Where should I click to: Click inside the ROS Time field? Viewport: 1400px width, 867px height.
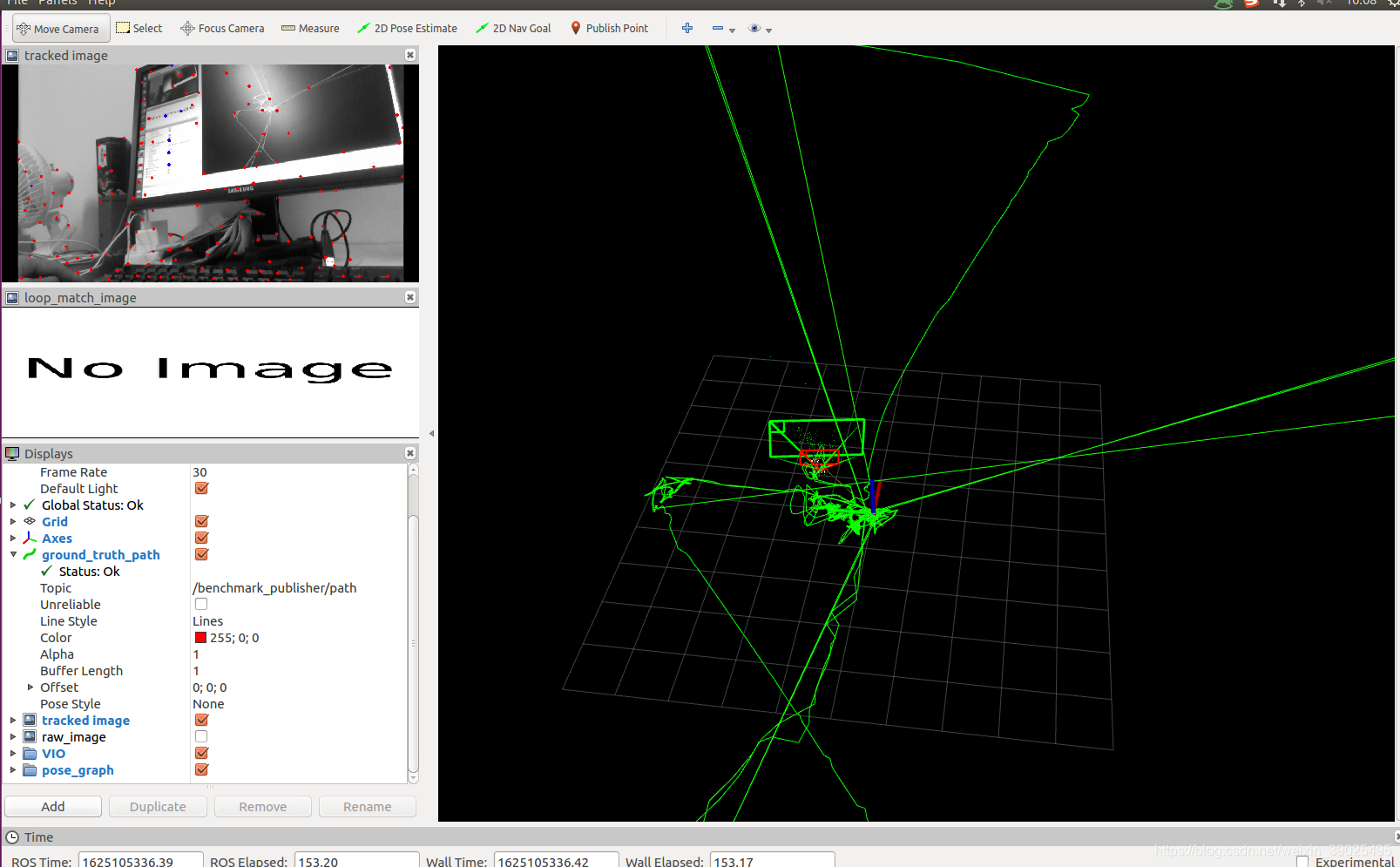click(x=139, y=861)
